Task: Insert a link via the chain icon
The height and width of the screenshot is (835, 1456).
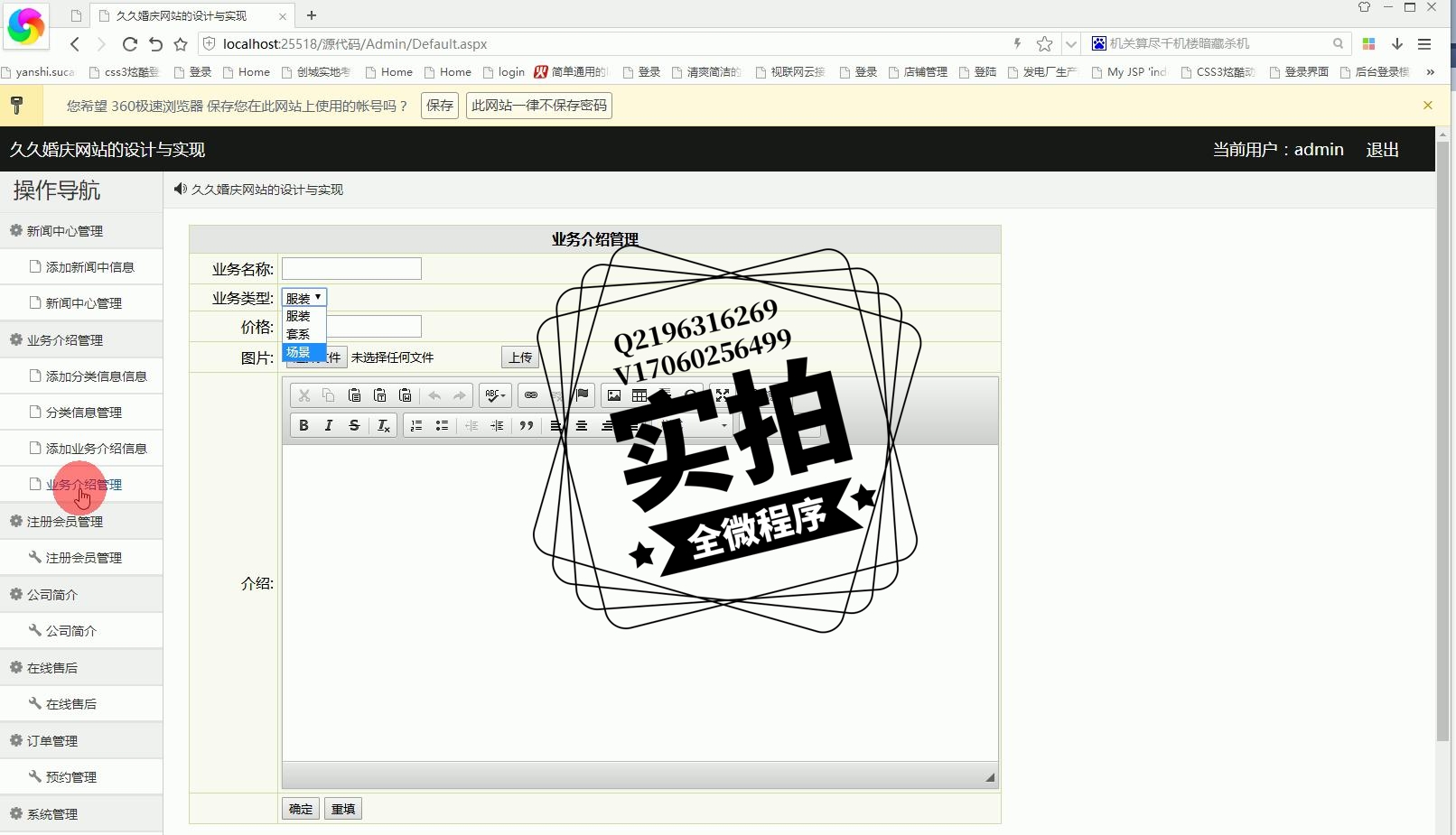Action: click(531, 395)
